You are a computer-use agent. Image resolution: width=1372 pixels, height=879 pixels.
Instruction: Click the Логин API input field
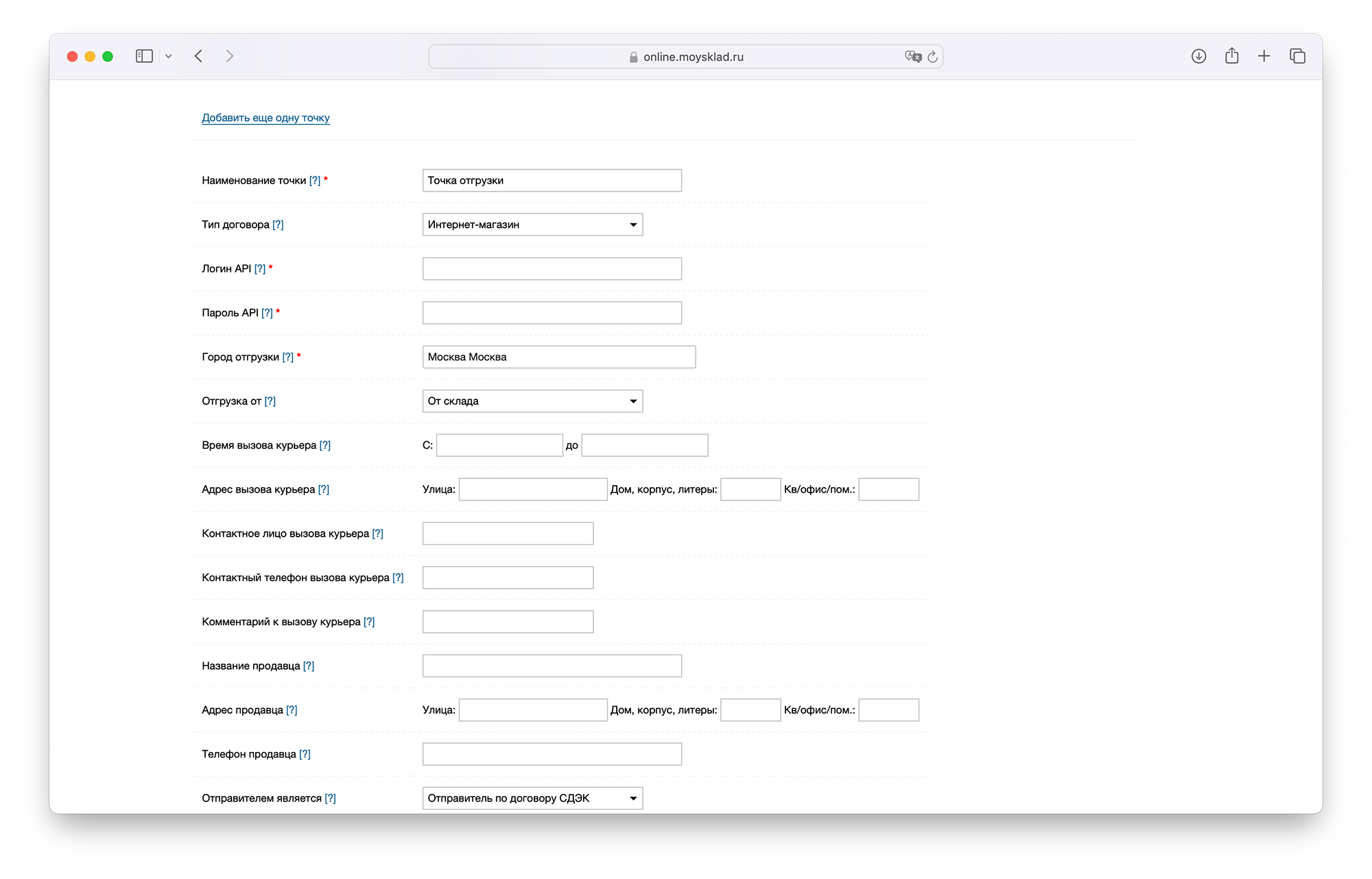pyautogui.click(x=552, y=269)
